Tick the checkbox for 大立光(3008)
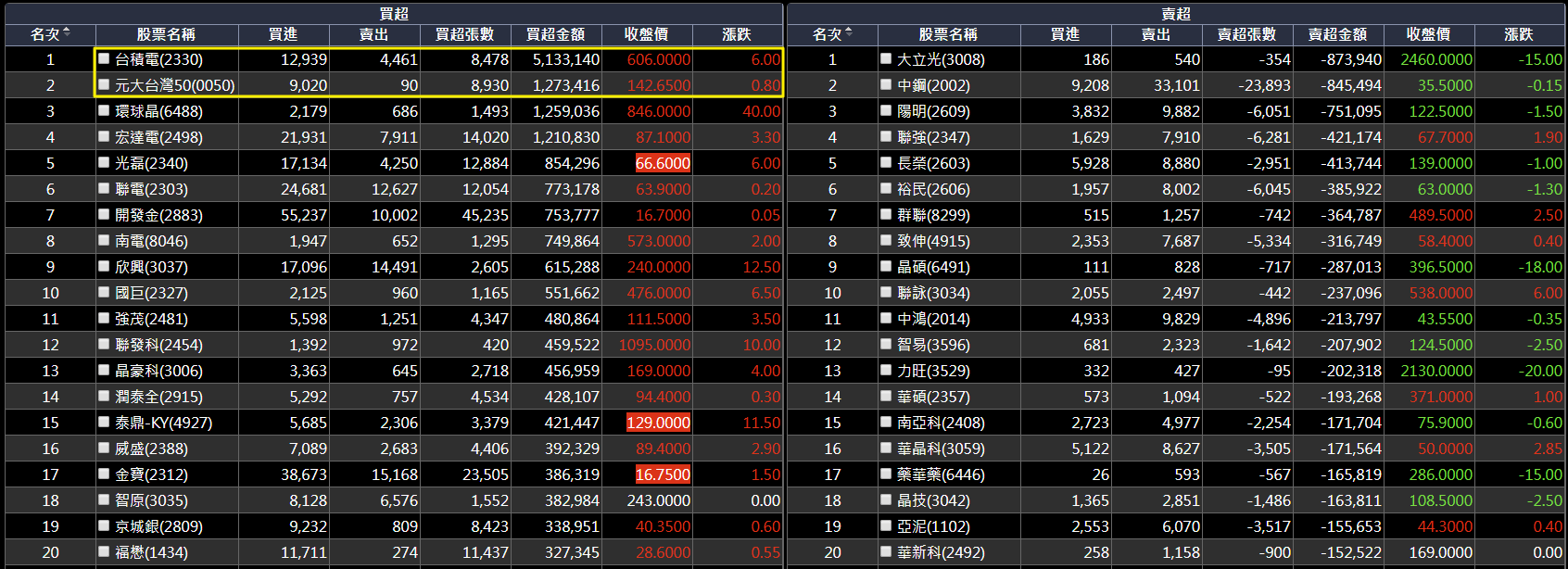1568x569 pixels. click(886, 58)
